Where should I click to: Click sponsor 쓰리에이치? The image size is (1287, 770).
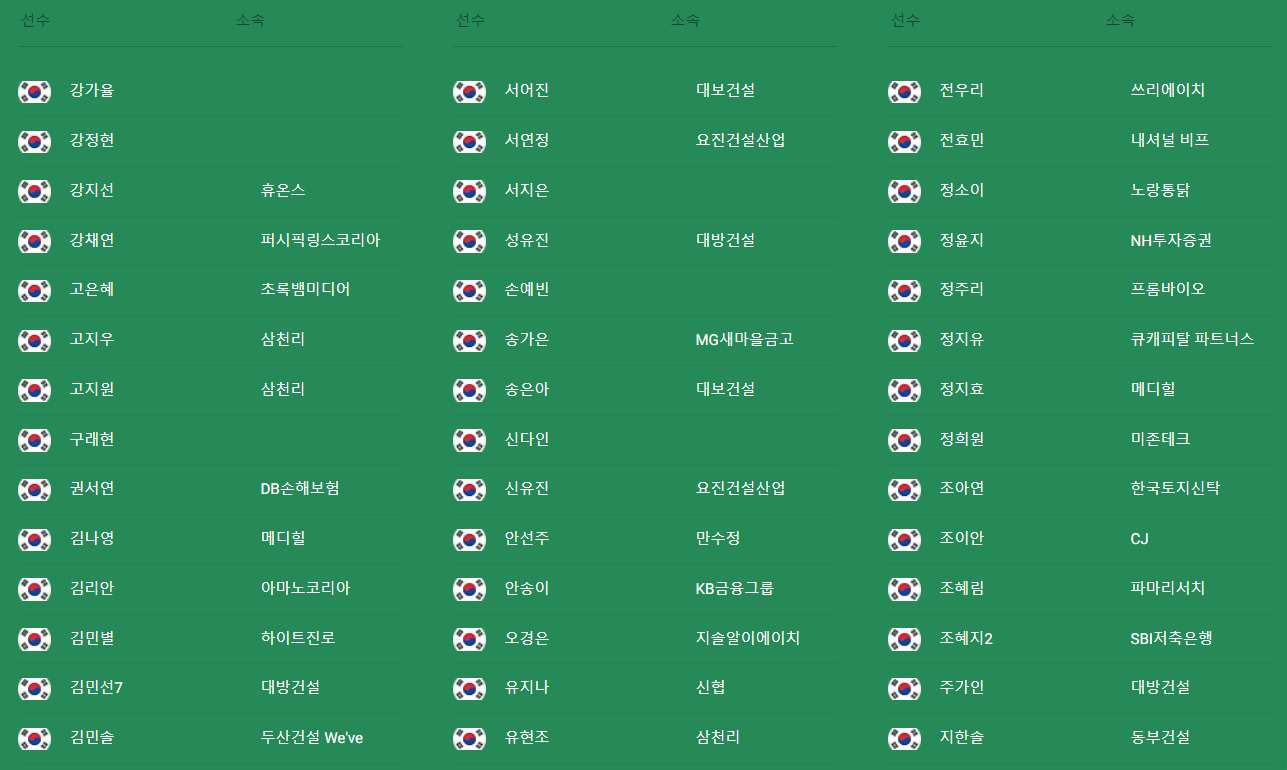point(1168,90)
